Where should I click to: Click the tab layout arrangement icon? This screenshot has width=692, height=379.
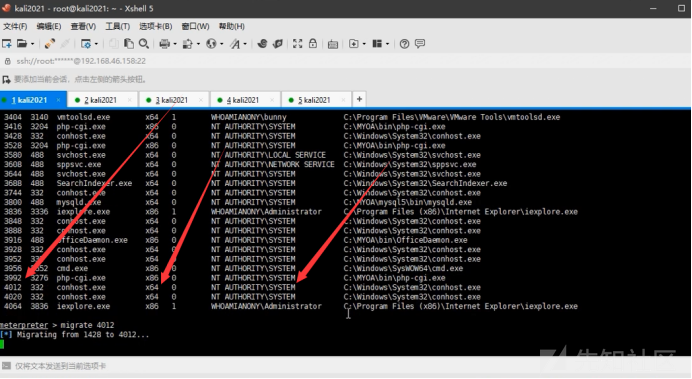tap(377, 44)
